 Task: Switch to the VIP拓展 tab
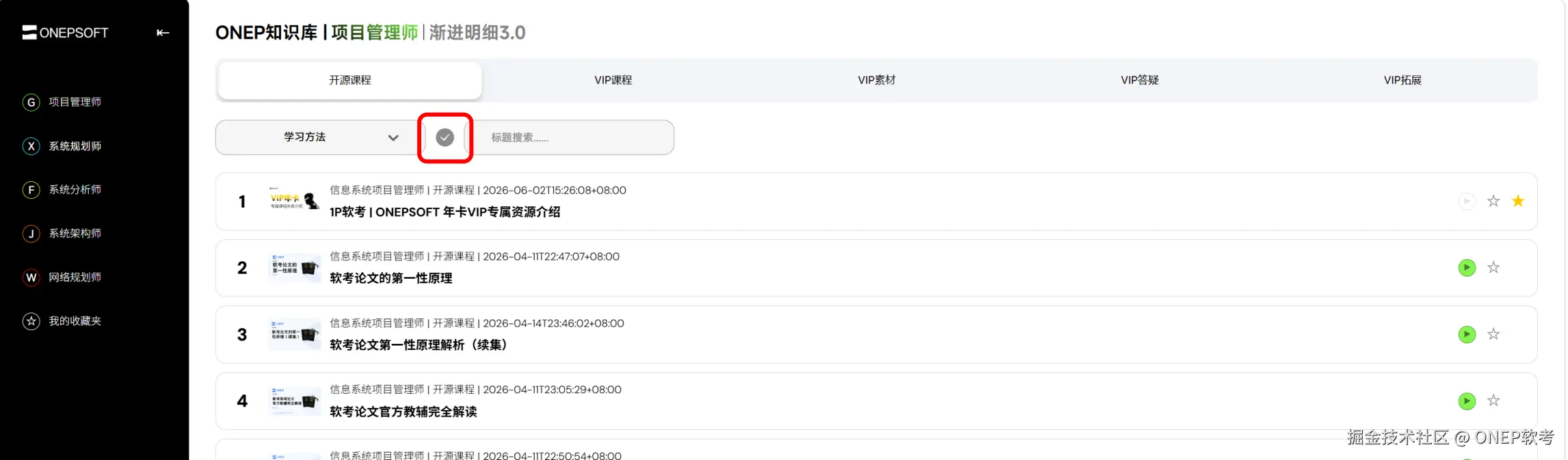[1403, 80]
